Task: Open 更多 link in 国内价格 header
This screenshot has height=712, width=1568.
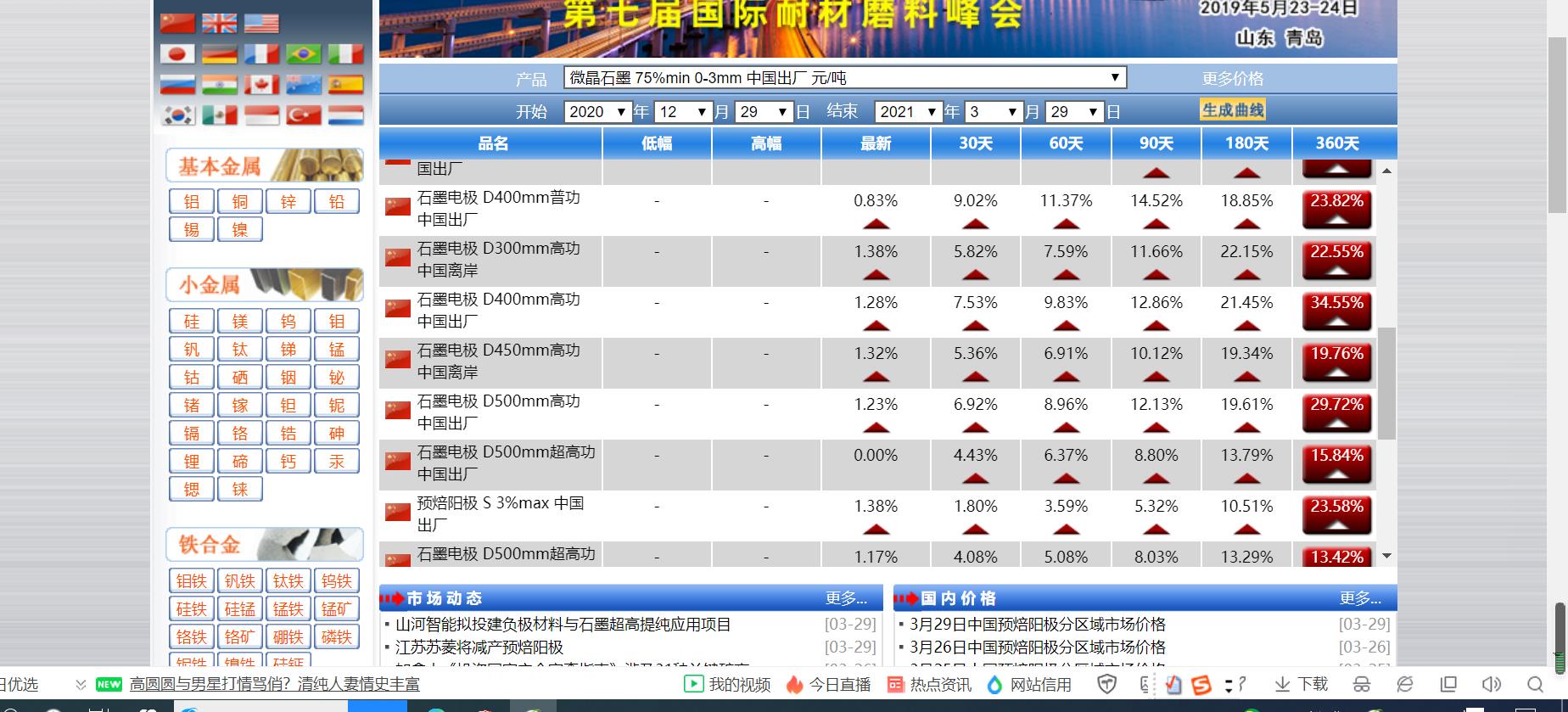Action: (x=1361, y=598)
